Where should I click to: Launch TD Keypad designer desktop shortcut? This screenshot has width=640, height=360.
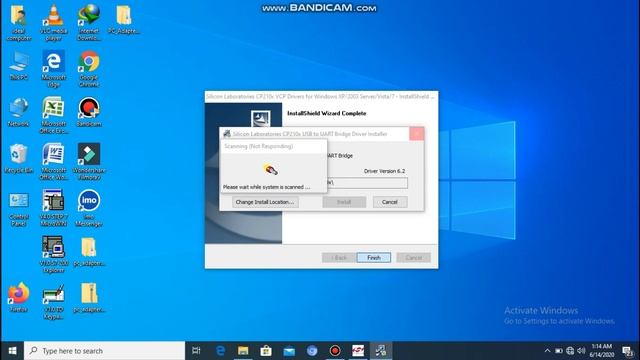coord(53,301)
